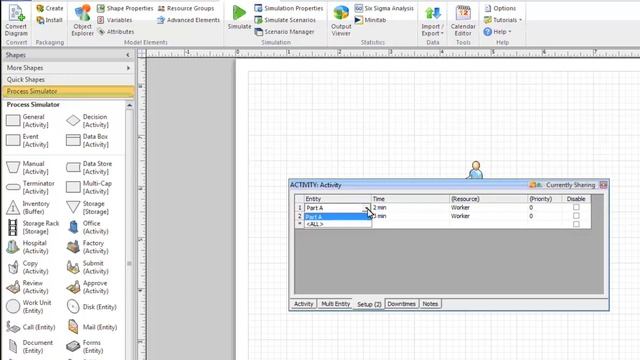Click Simulate Scenarios

pyautogui.click(x=285, y=20)
